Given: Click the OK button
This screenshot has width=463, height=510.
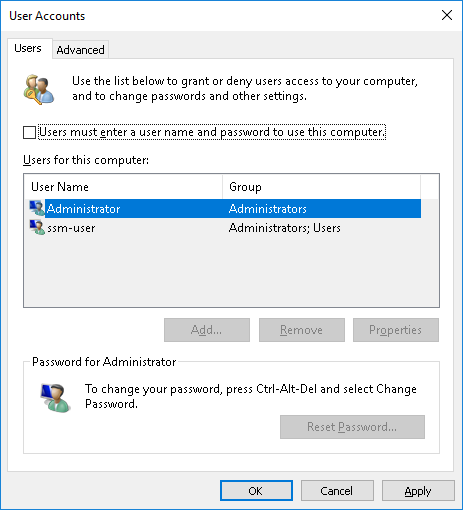Looking at the screenshot, I should [x=256, y=491].
